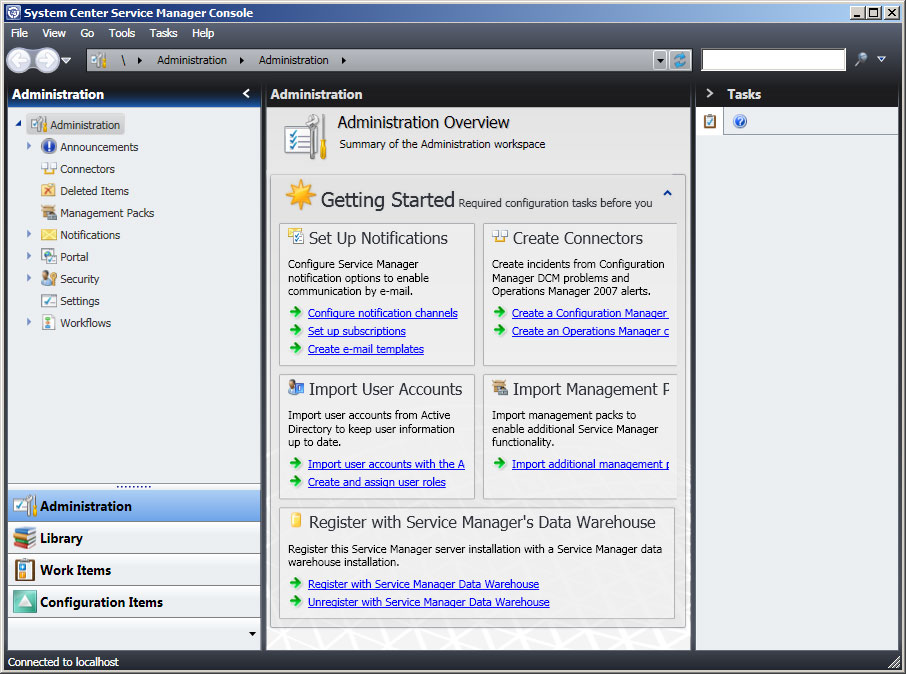
Task: Collapse the Getting Started section
Action: tap(667, 193)
